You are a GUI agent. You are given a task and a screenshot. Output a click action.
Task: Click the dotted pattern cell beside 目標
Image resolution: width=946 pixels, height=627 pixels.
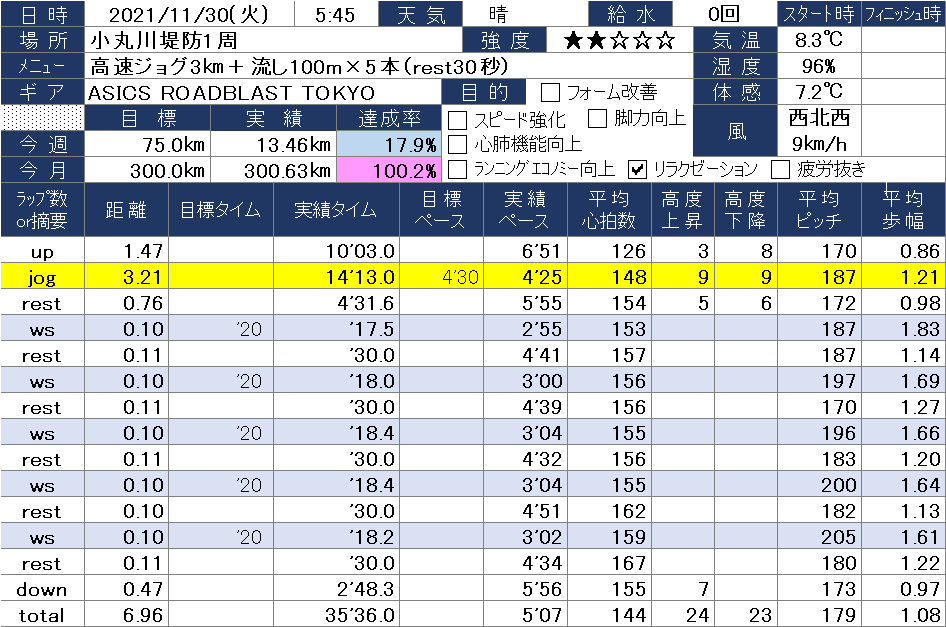43,118
